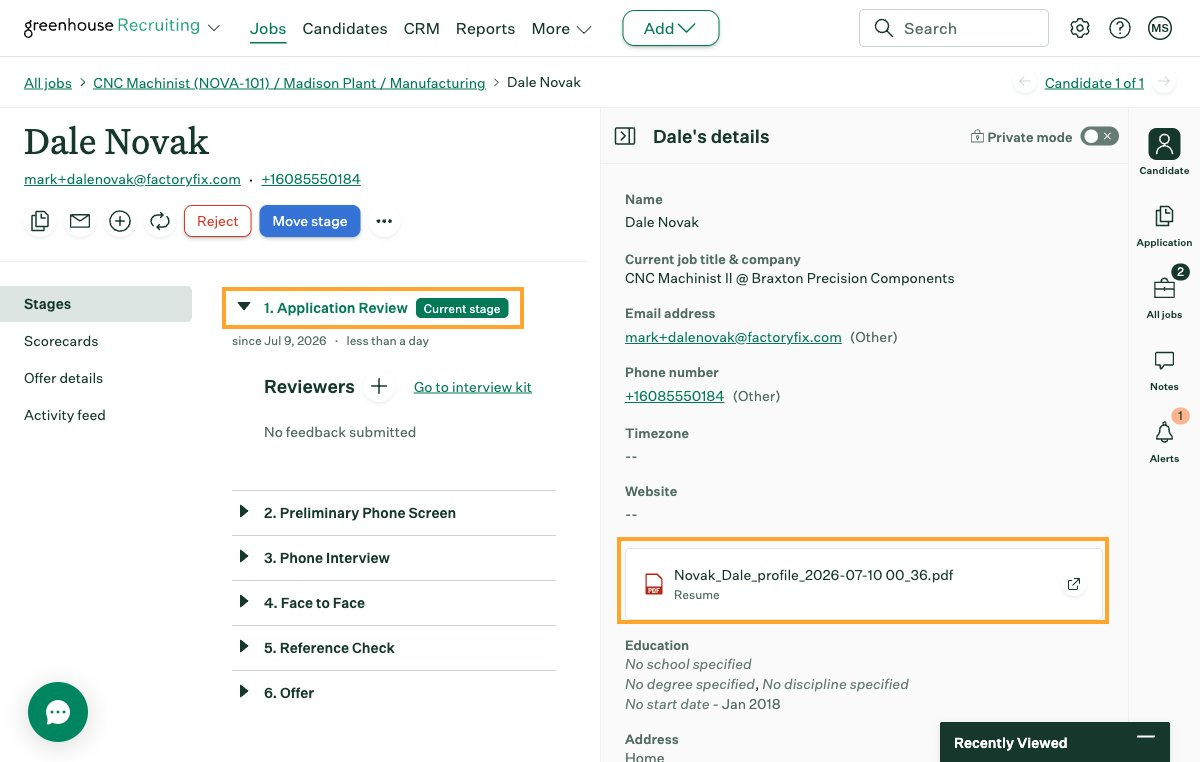The width and height of the screenshot is (1200, 762).
Task: Collapse the 1. Application Review stage
Action: coord(244,307)
